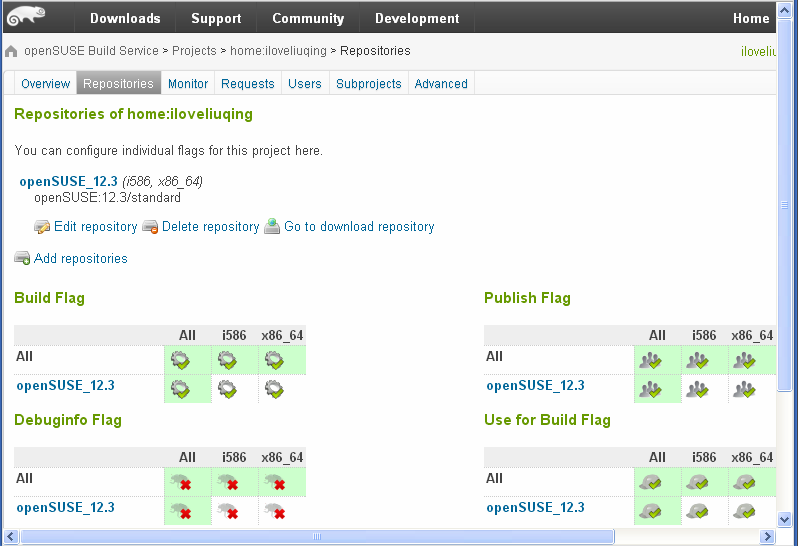Open the Requests tab
798x546 pixels.
(x=248, y=83)
